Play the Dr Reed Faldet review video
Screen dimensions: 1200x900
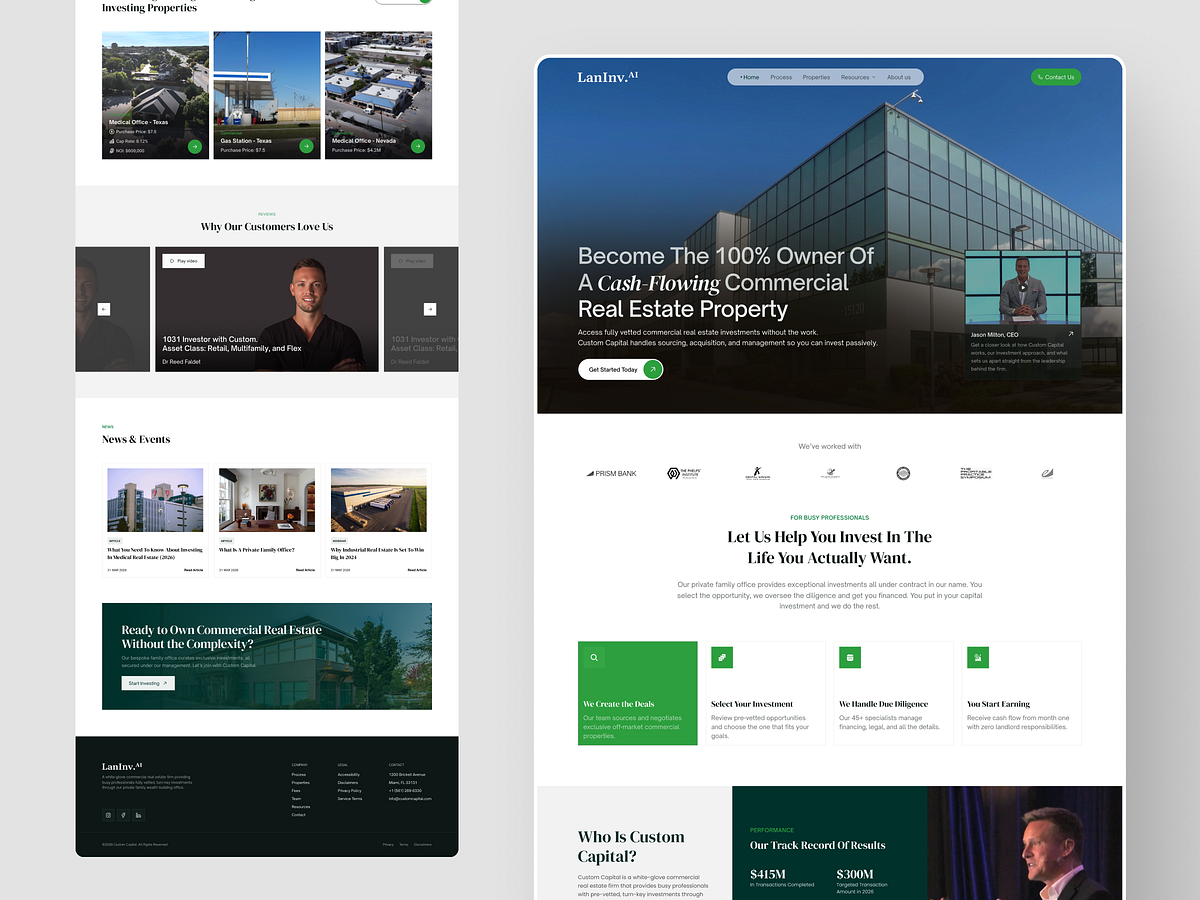tap(184, 261)
